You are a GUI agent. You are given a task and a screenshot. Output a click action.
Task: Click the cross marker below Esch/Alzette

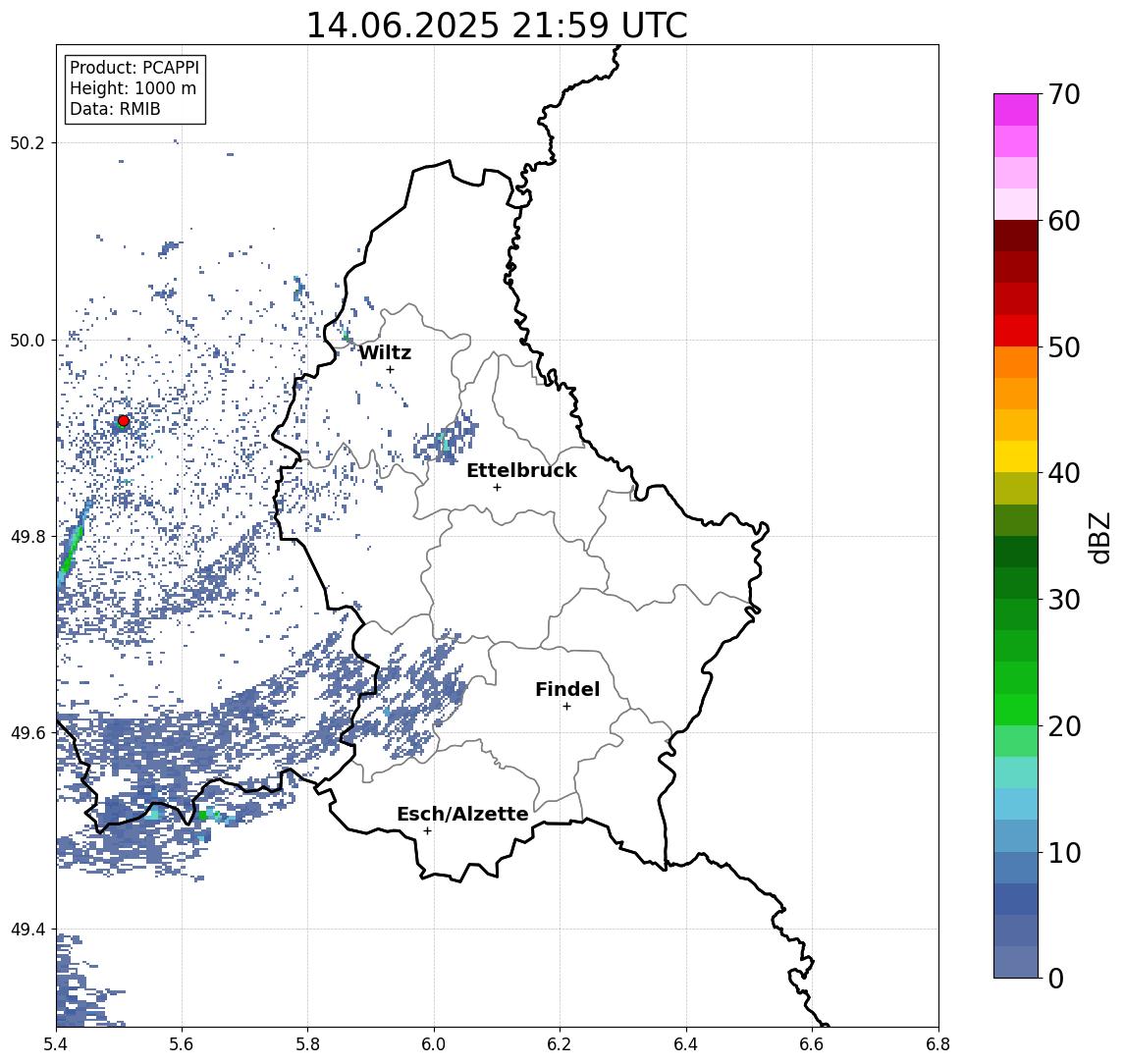pos(427,831)
